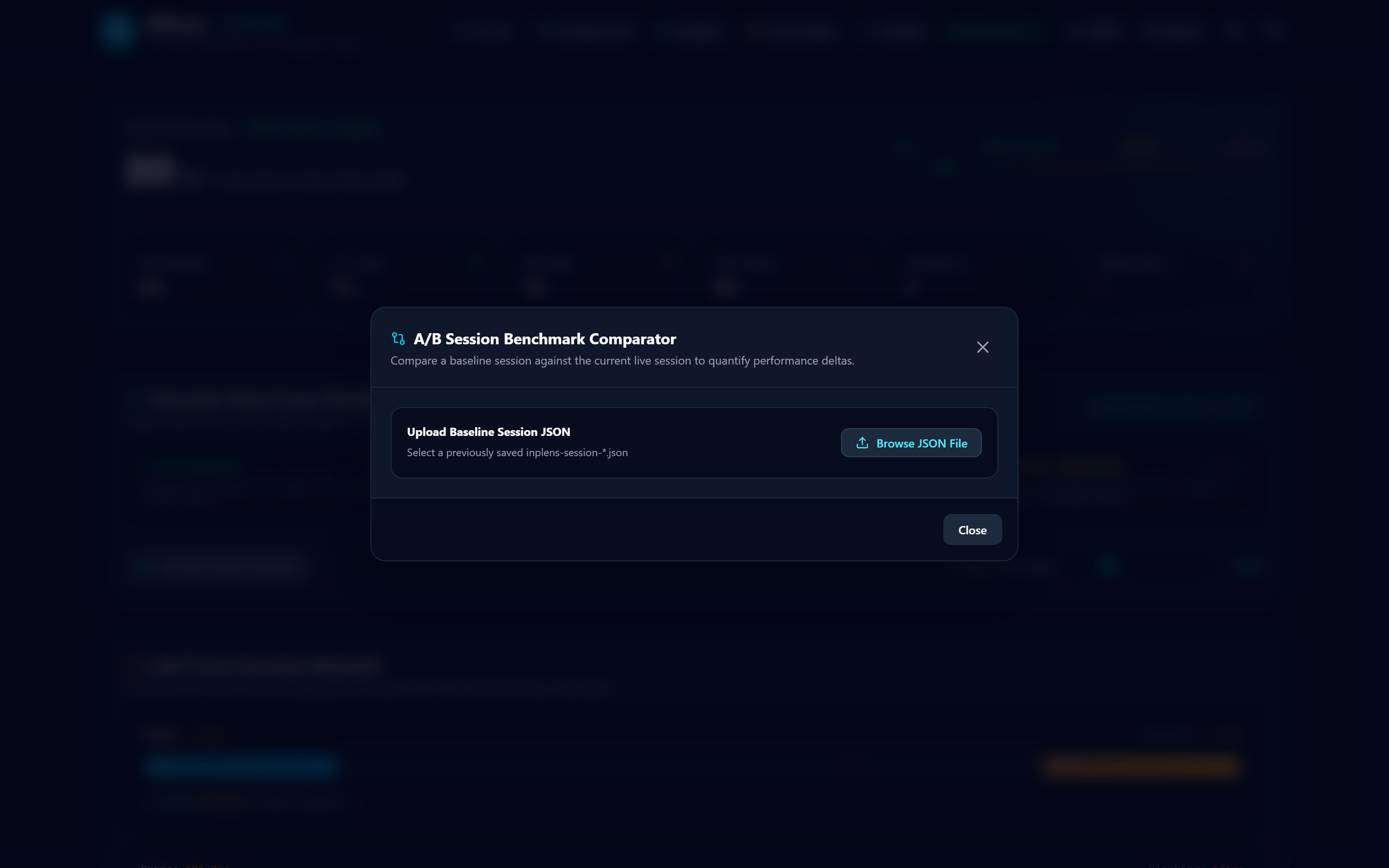Click the 'Compare a baseline session' description text
The height and width of the screenshot is (868, 1389).
pyautogui.click(x=622, y=361)
